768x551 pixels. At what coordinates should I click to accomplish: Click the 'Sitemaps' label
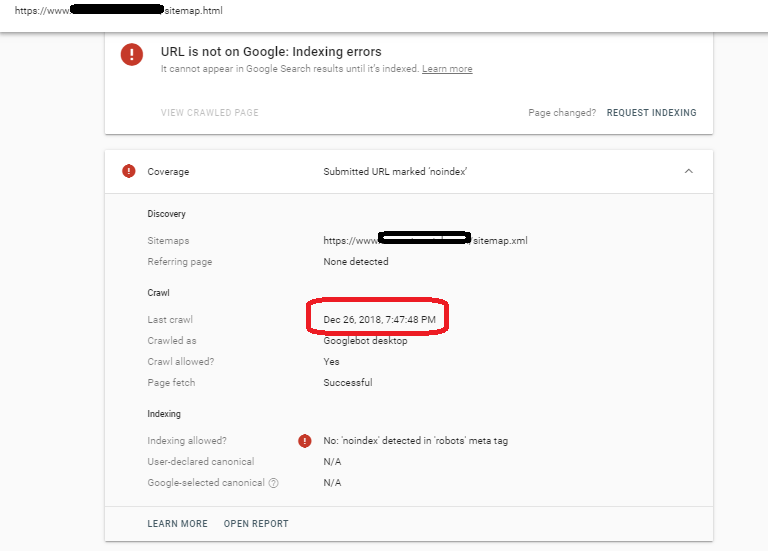(x=168, y=240)
